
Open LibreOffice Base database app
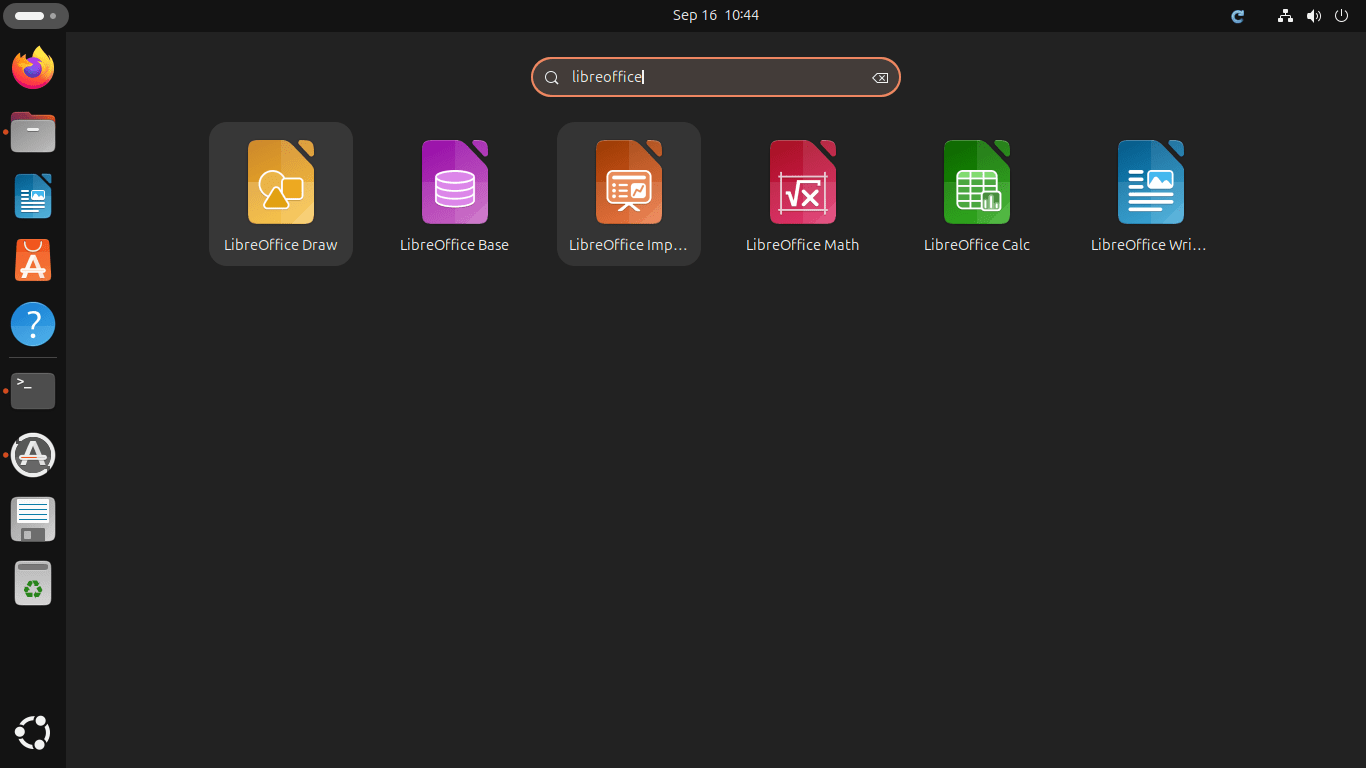pyautogui.click(x=455, y=194)
